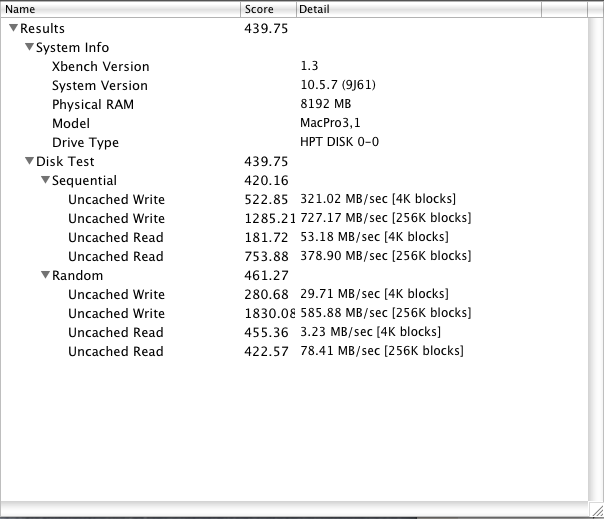
Task: Sort by the Name column header
Action: tap(121, 9)
